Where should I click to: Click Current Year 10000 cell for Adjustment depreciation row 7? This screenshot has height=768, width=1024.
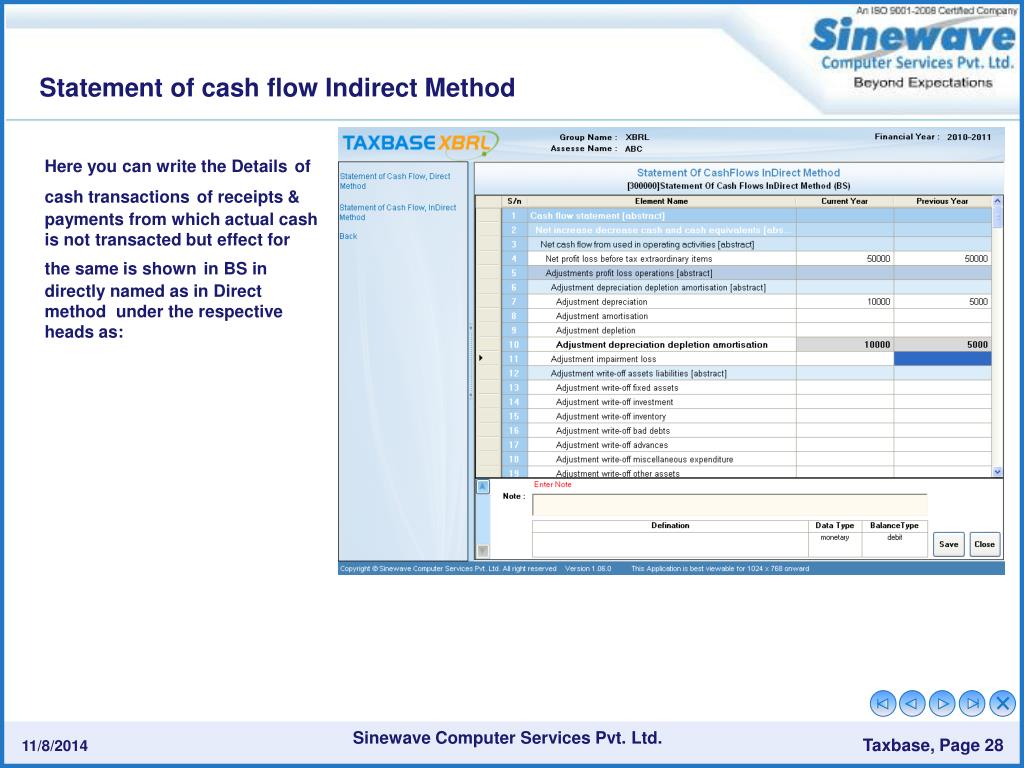tap(844, 302)
